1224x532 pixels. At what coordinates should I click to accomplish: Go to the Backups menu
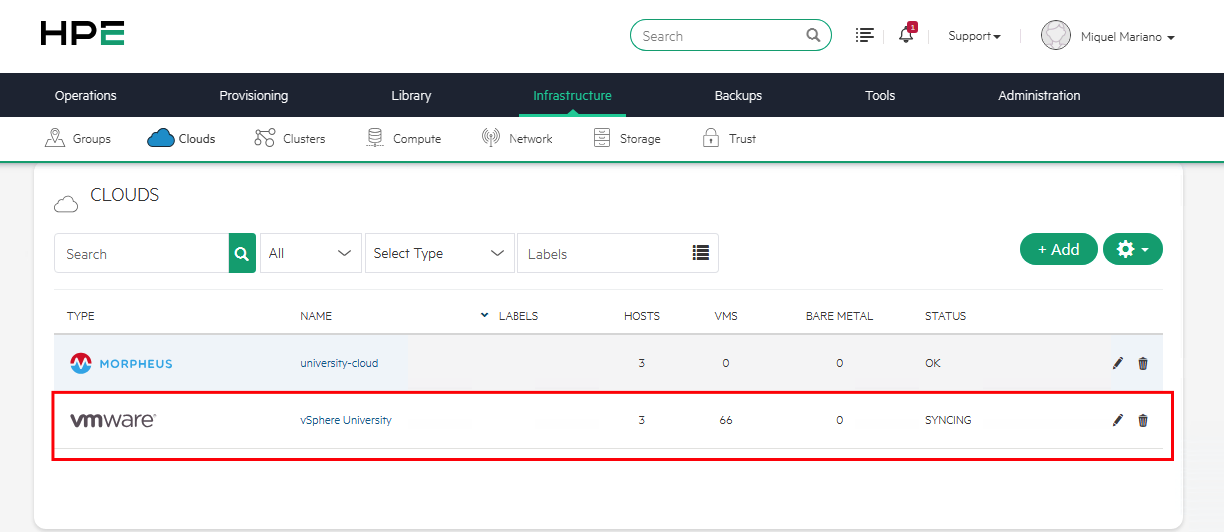[x=738, y=96]
